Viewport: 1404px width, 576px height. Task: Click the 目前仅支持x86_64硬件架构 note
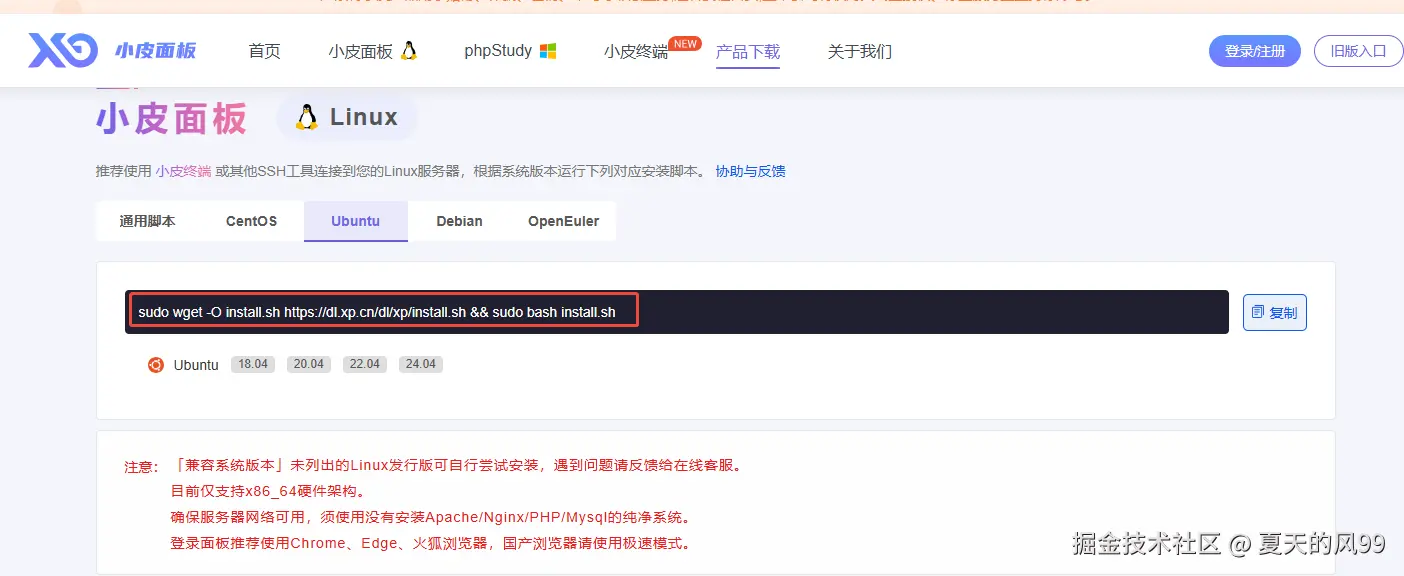point(269,491)
